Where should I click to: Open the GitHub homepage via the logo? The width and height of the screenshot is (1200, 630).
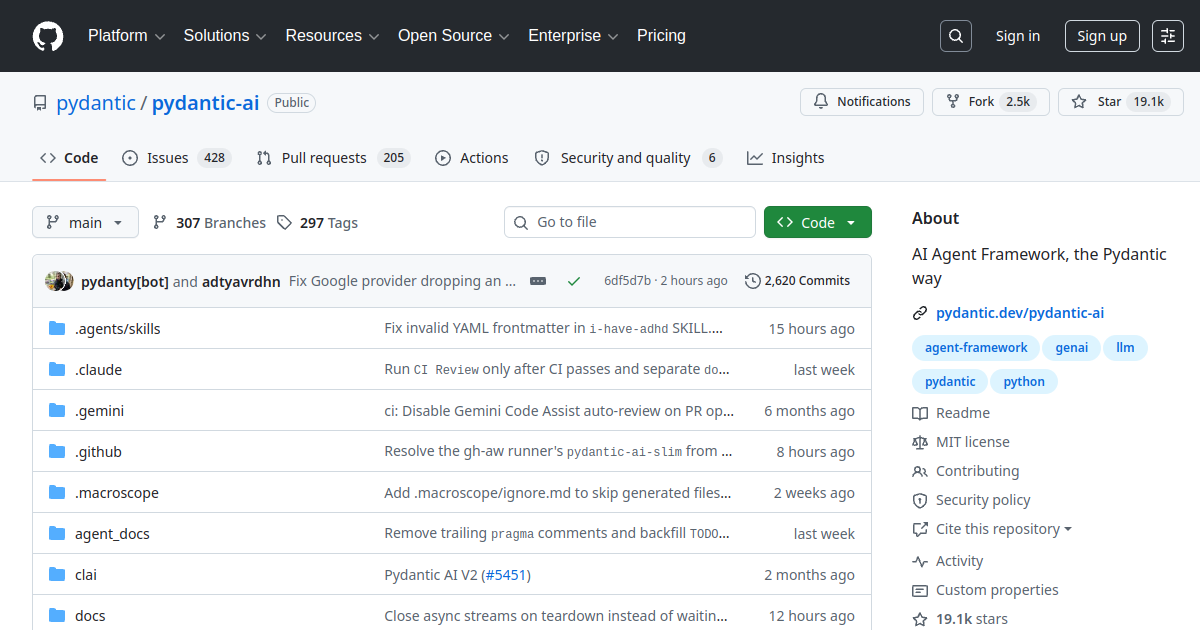click(x=48, y=36)
